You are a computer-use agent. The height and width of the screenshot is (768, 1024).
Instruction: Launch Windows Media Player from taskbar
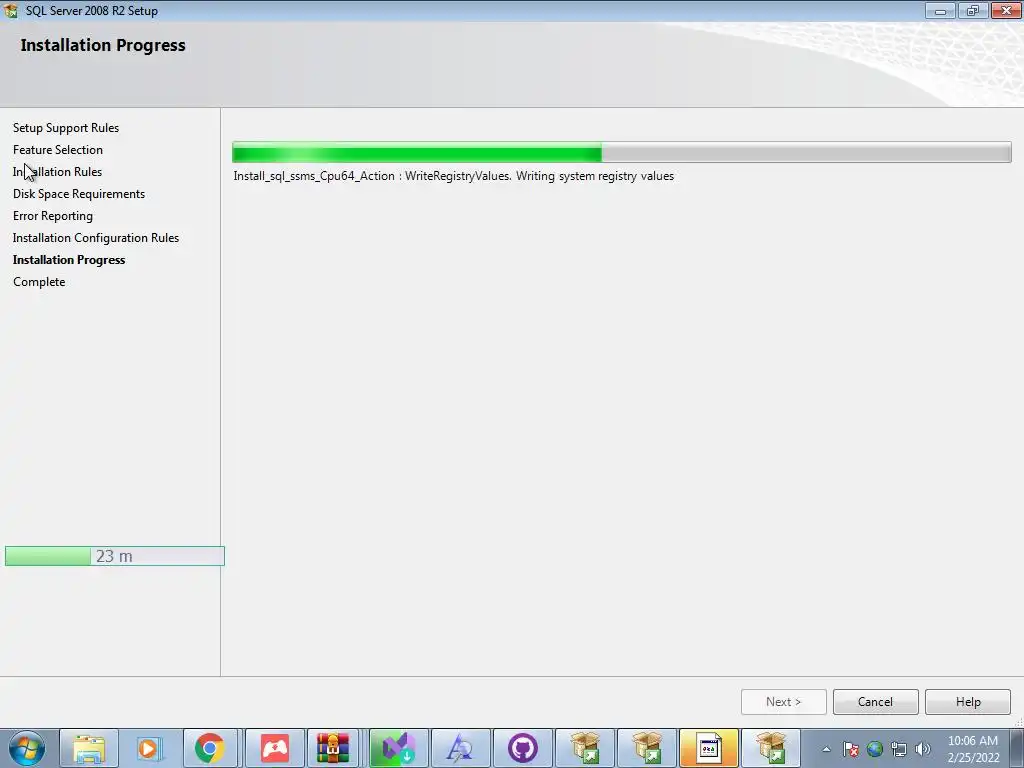[x=148, y=748]
